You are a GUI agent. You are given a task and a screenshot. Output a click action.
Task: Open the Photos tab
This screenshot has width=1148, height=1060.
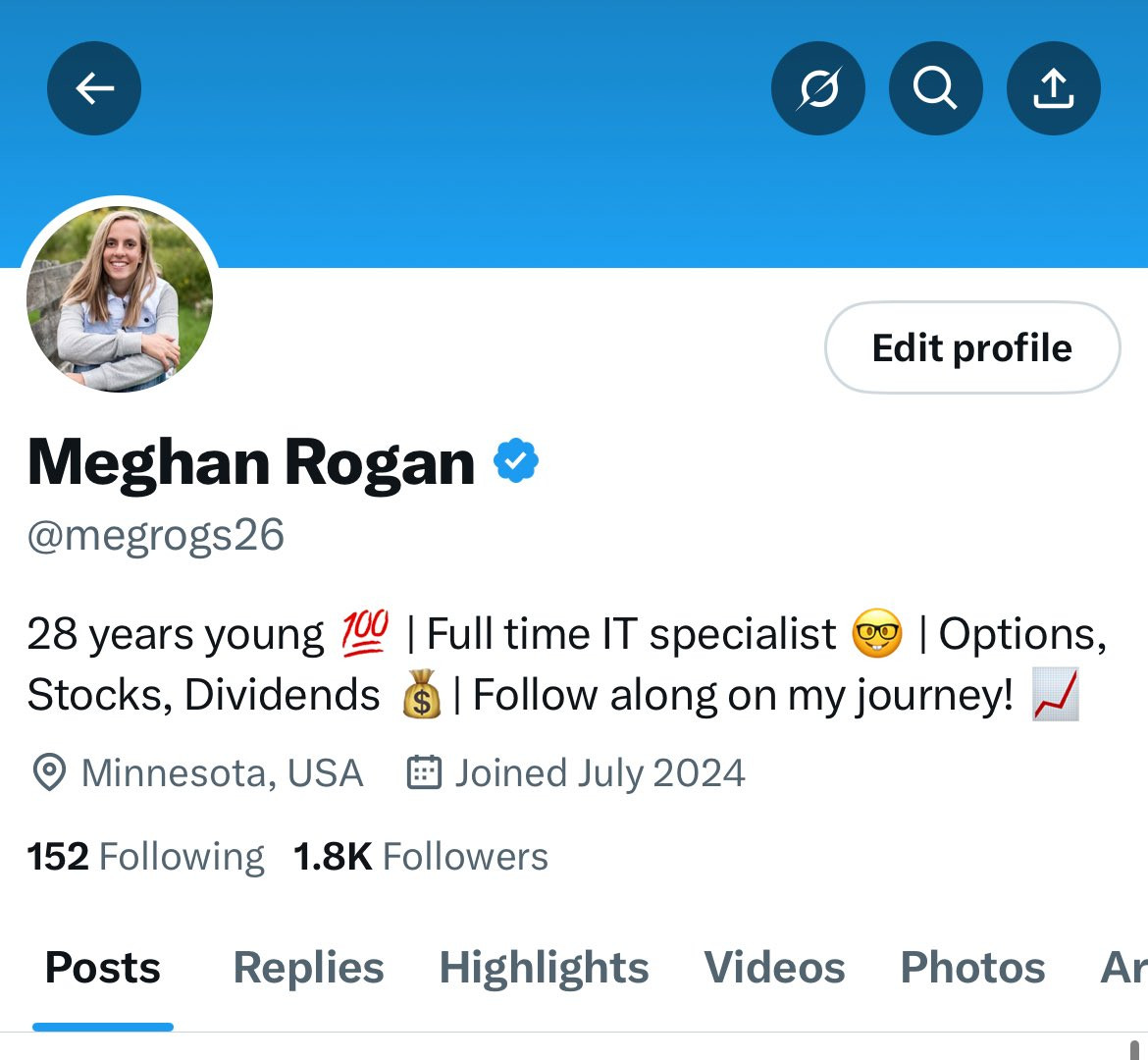point(972,968)
